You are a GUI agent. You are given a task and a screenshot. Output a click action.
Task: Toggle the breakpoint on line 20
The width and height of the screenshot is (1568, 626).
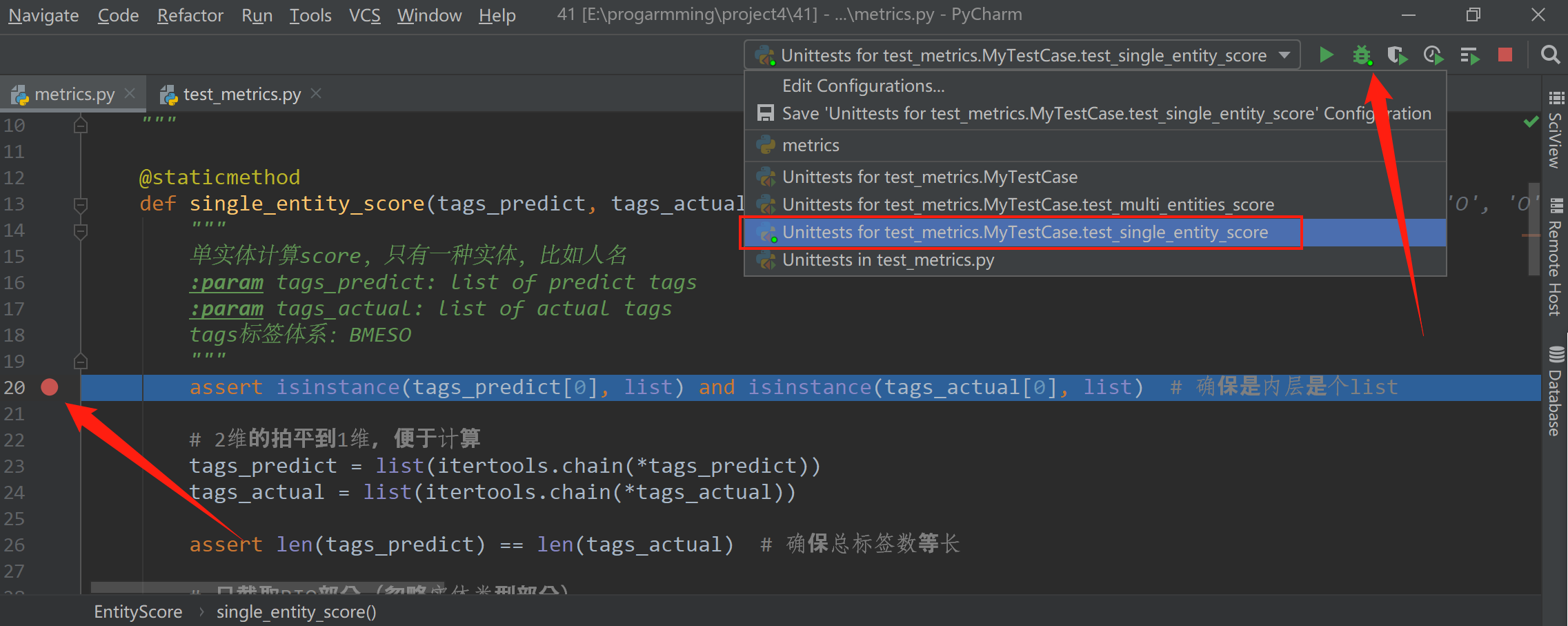click(50, 387)
